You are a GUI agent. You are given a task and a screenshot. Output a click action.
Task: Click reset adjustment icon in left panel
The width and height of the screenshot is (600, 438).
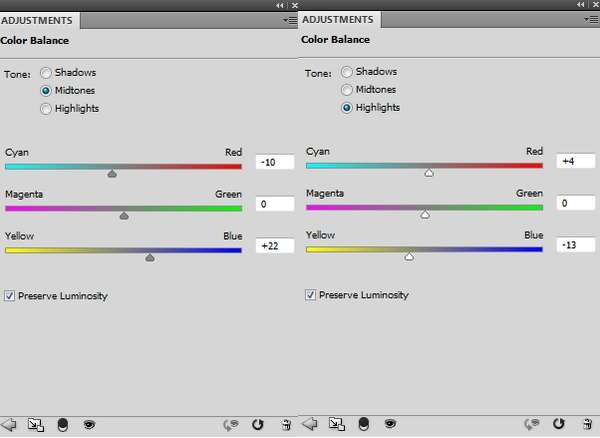258,425
